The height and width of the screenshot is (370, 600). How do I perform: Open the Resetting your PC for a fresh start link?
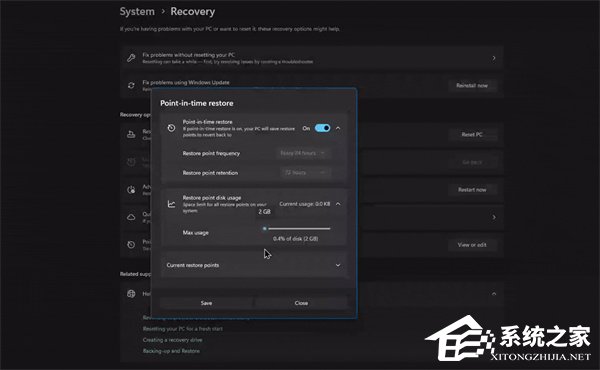(x=183, y=329)
